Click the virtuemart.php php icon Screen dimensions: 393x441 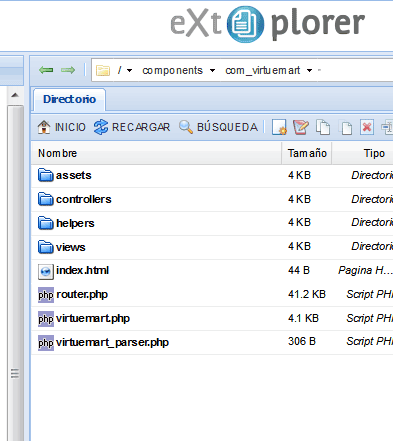(46, 319)
